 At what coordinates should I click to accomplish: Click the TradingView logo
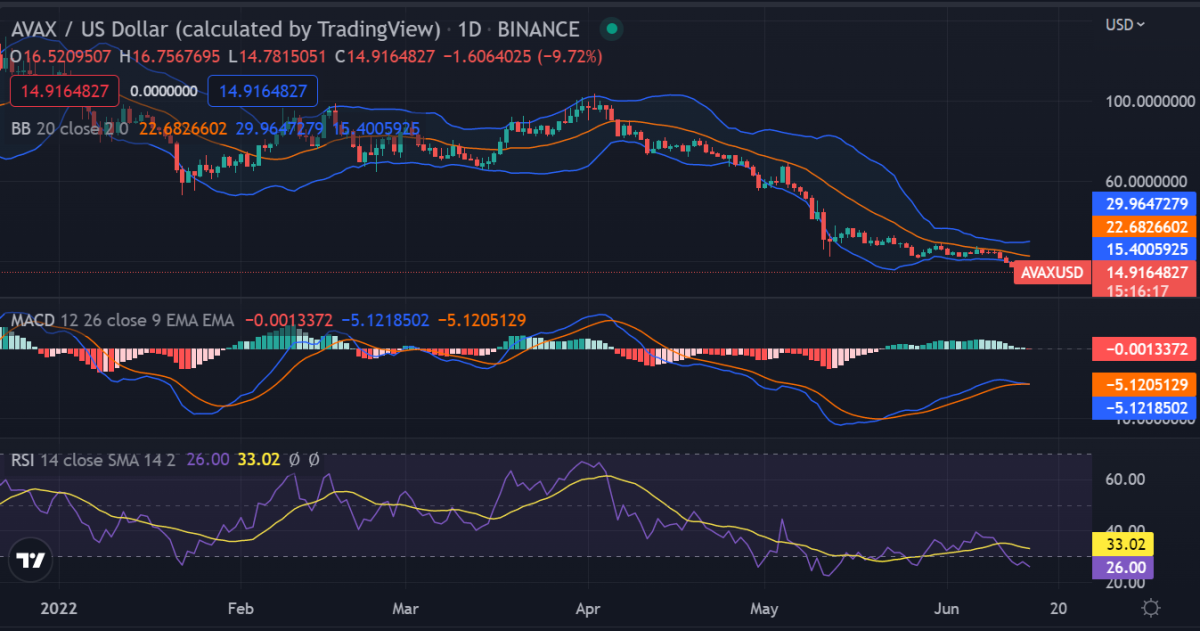(32, 562)
